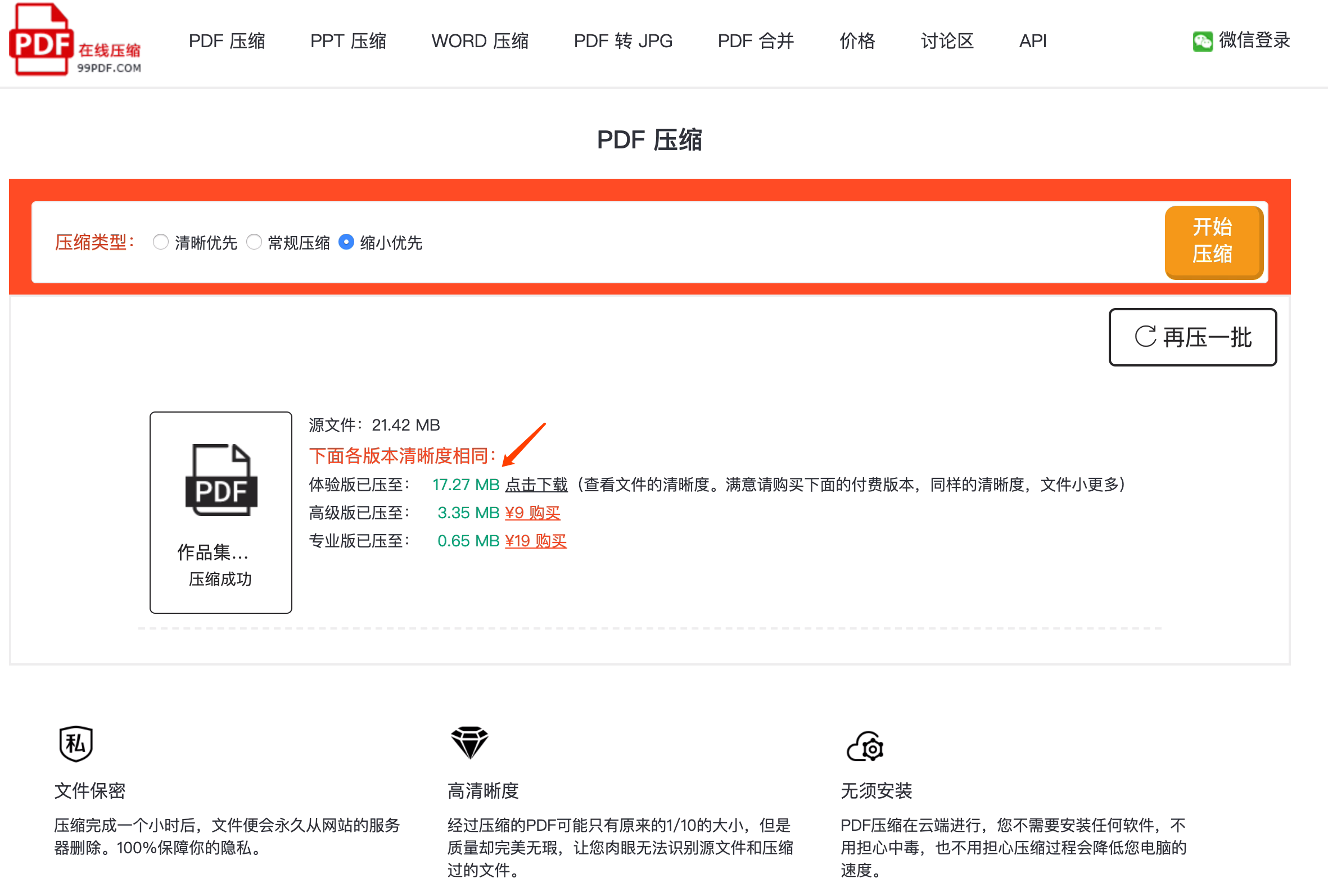
Task: Click the 高清晰度 diamond icon
Action: (x=469, y=743)
